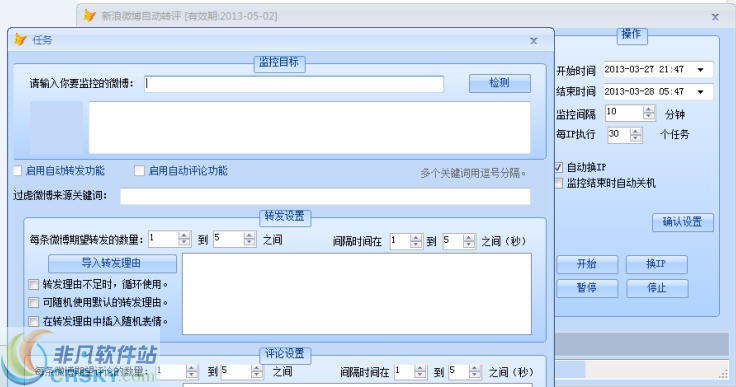Screen dimensions: 736x387
Task: Check 在转发理由中插入随机表情 option
Action: [x=33, y=321]
